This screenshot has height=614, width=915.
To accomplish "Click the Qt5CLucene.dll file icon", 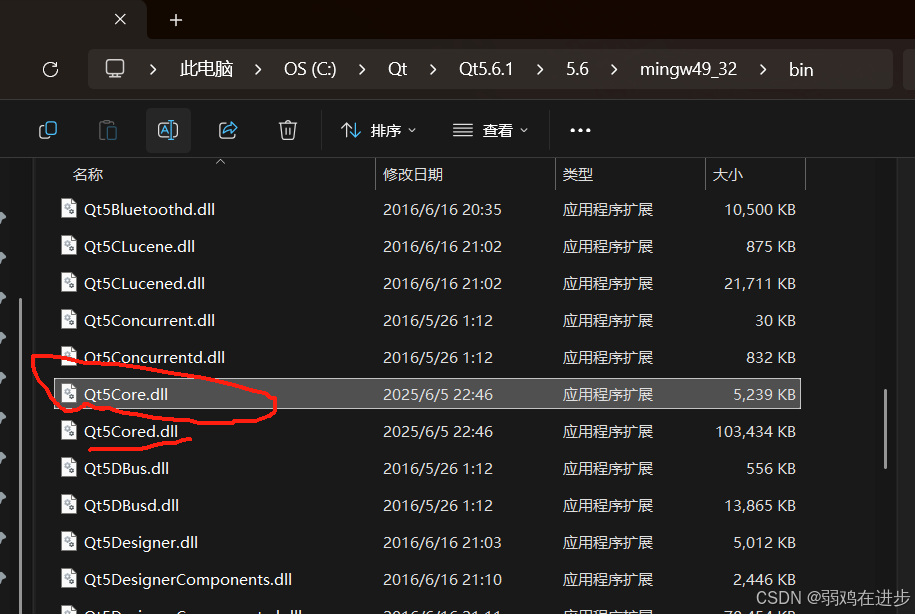I will click(x=69, y=245).
